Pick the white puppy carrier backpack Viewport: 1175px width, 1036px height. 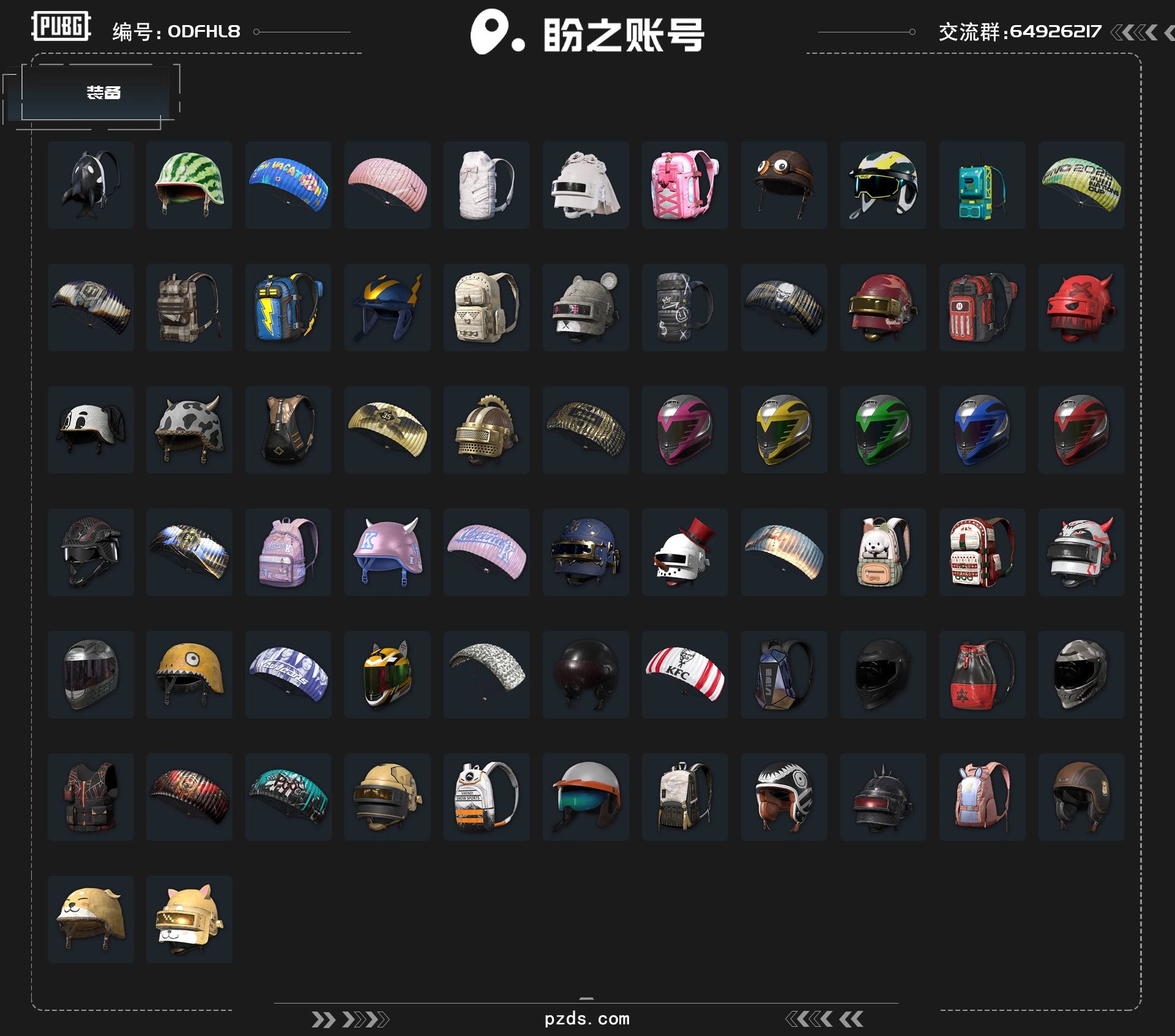(x=883, y=552)
